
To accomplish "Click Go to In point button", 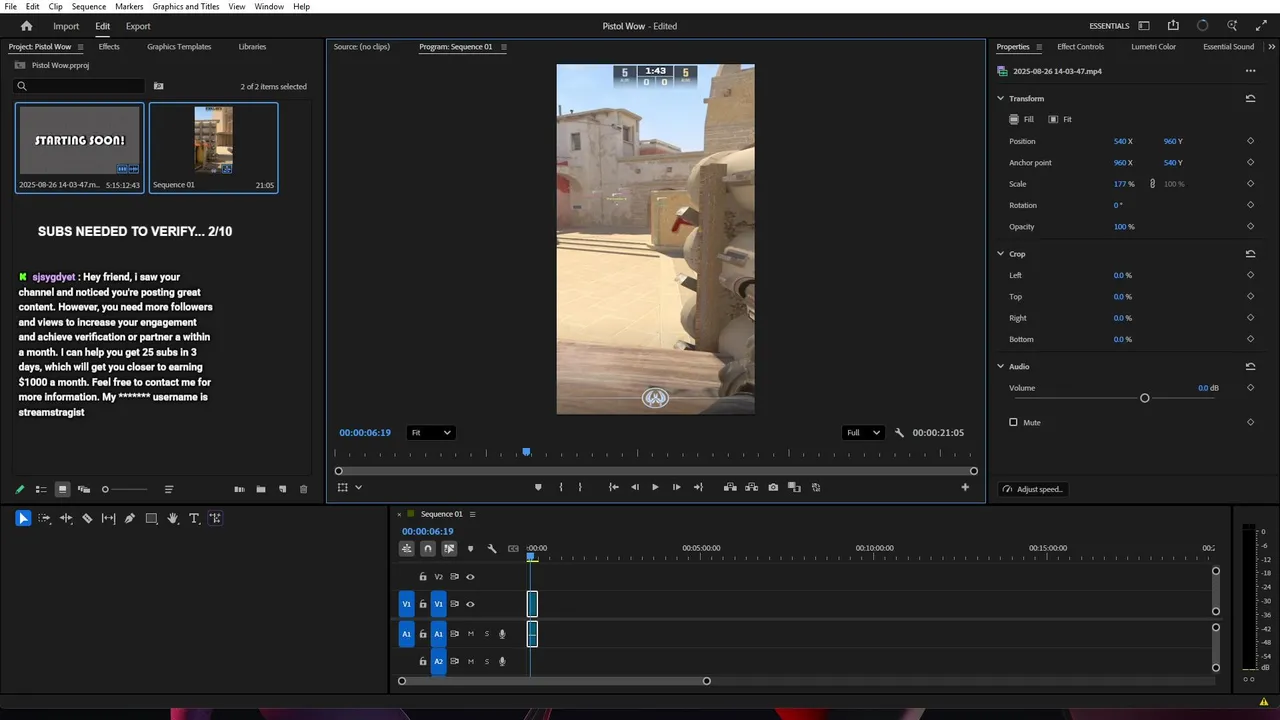I will (614, 487).
